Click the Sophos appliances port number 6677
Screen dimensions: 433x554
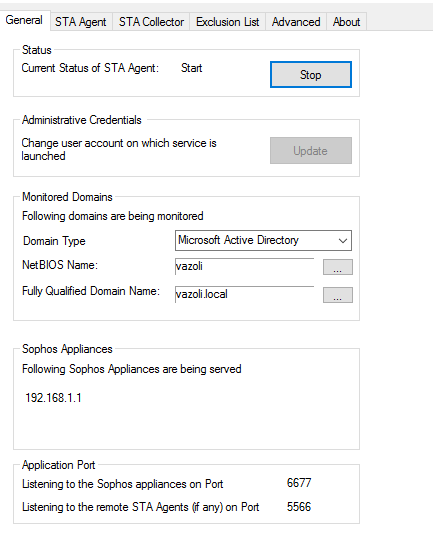(299, 483)
